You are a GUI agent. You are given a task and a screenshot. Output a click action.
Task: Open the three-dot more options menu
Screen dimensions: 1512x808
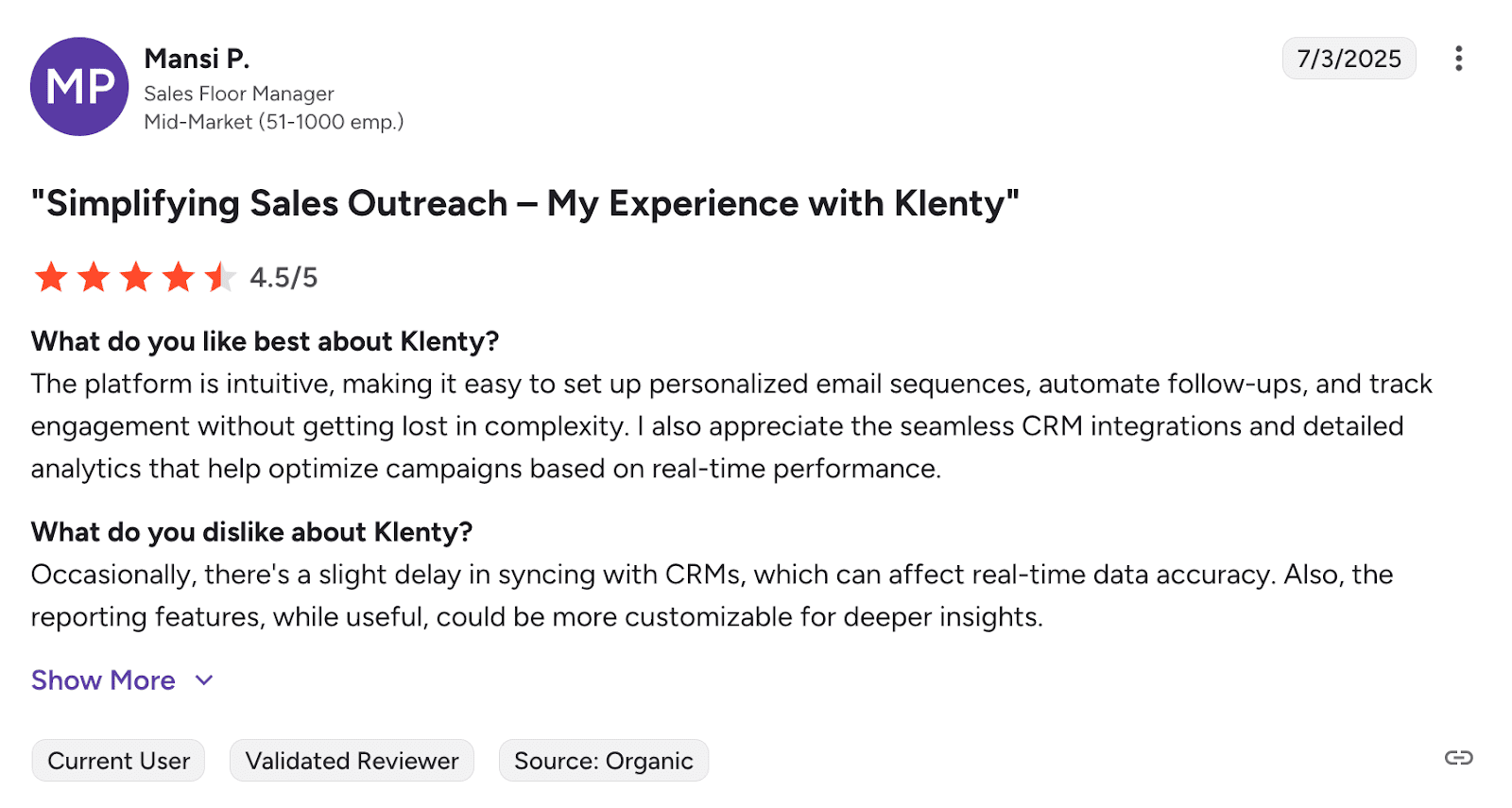click(x=1459, y=59)
